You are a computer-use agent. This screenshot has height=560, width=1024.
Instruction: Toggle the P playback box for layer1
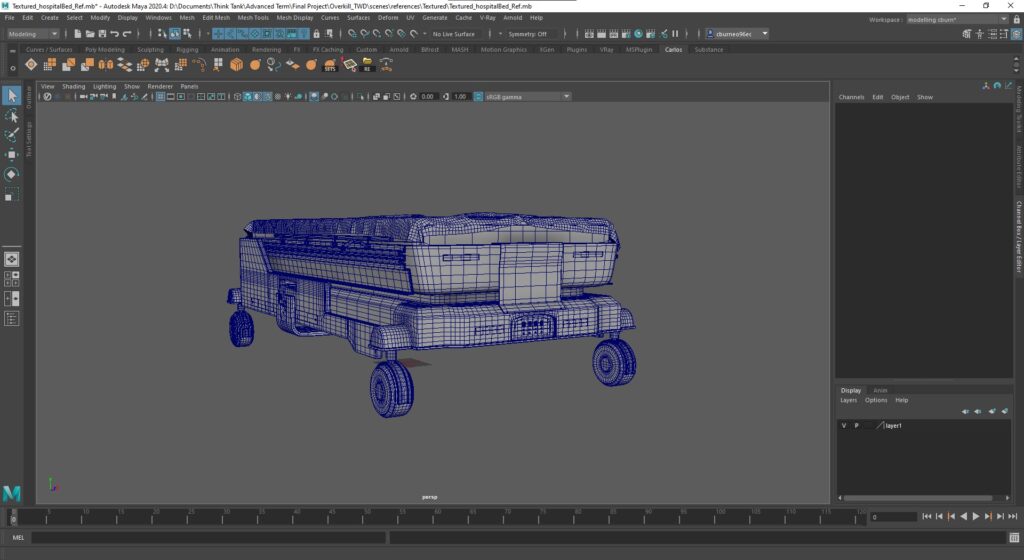coord(856,426)
